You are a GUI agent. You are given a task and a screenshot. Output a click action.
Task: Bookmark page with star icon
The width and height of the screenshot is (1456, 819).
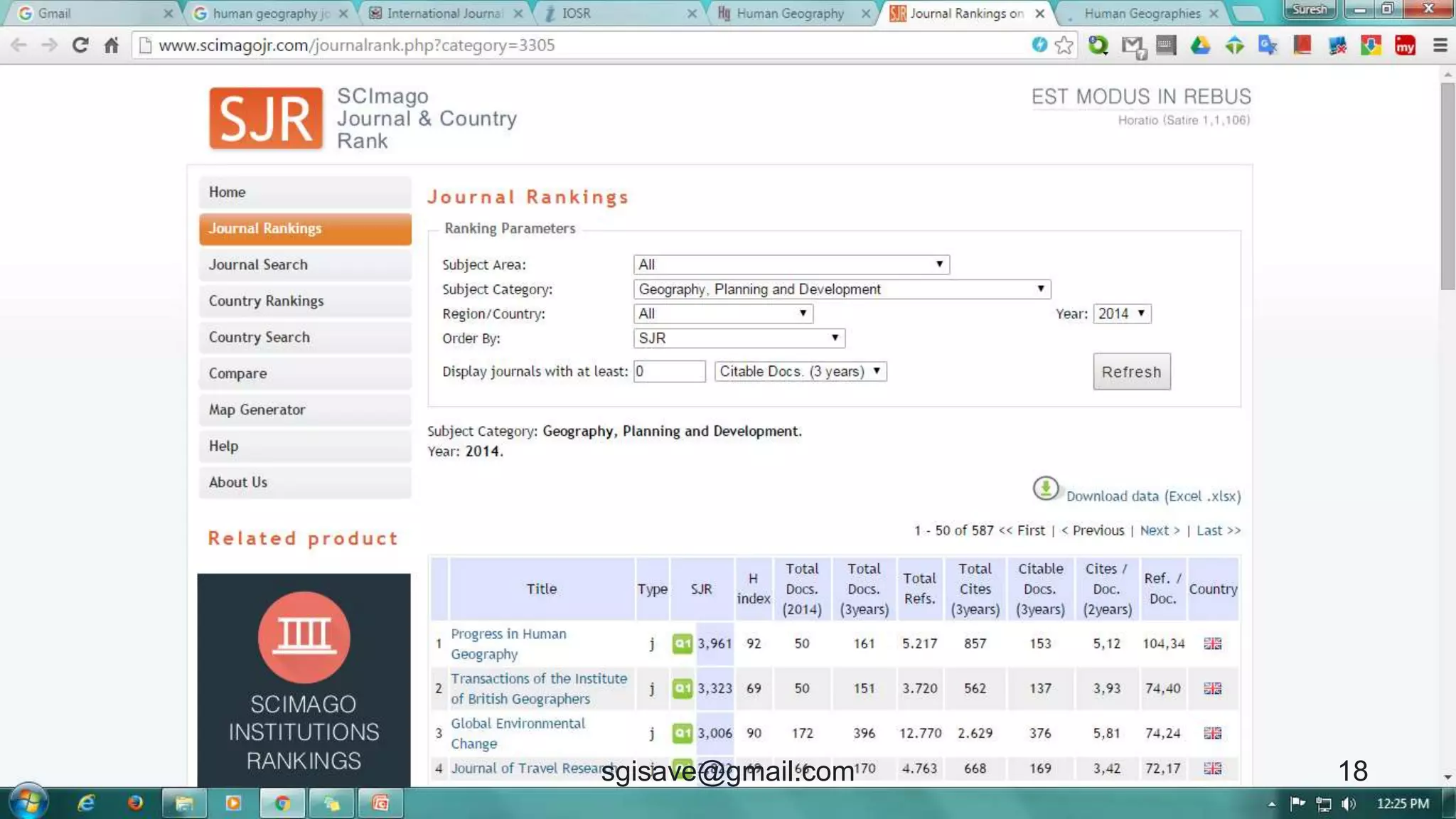[x=1064, y=45]
